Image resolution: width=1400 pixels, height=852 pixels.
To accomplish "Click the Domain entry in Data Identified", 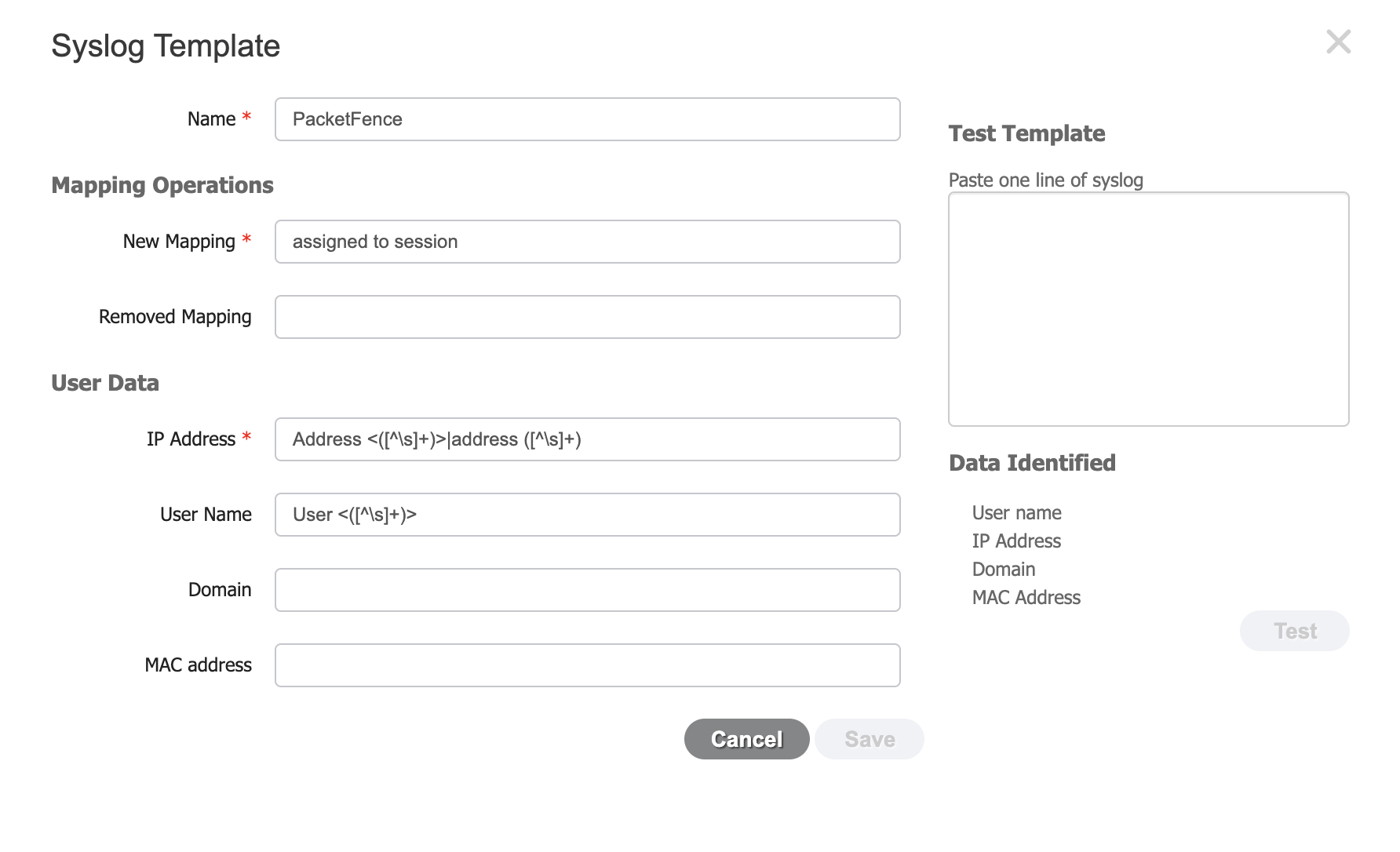I will tap(1003, 569).
